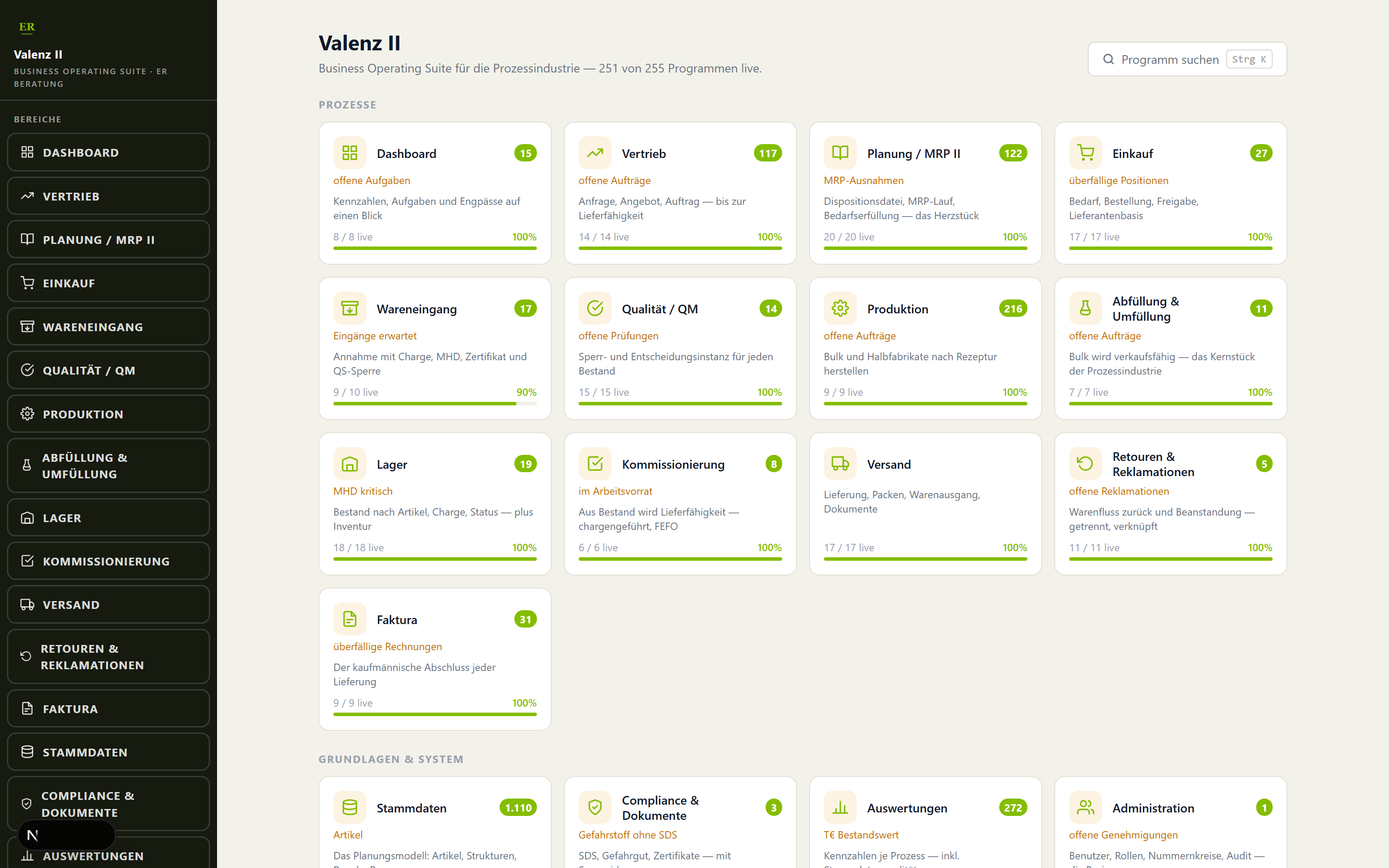This screenshot has width=1389, height=868.
Task: Click the 216 badge on the Produktion card
Action: click(x=1013, y=309)
